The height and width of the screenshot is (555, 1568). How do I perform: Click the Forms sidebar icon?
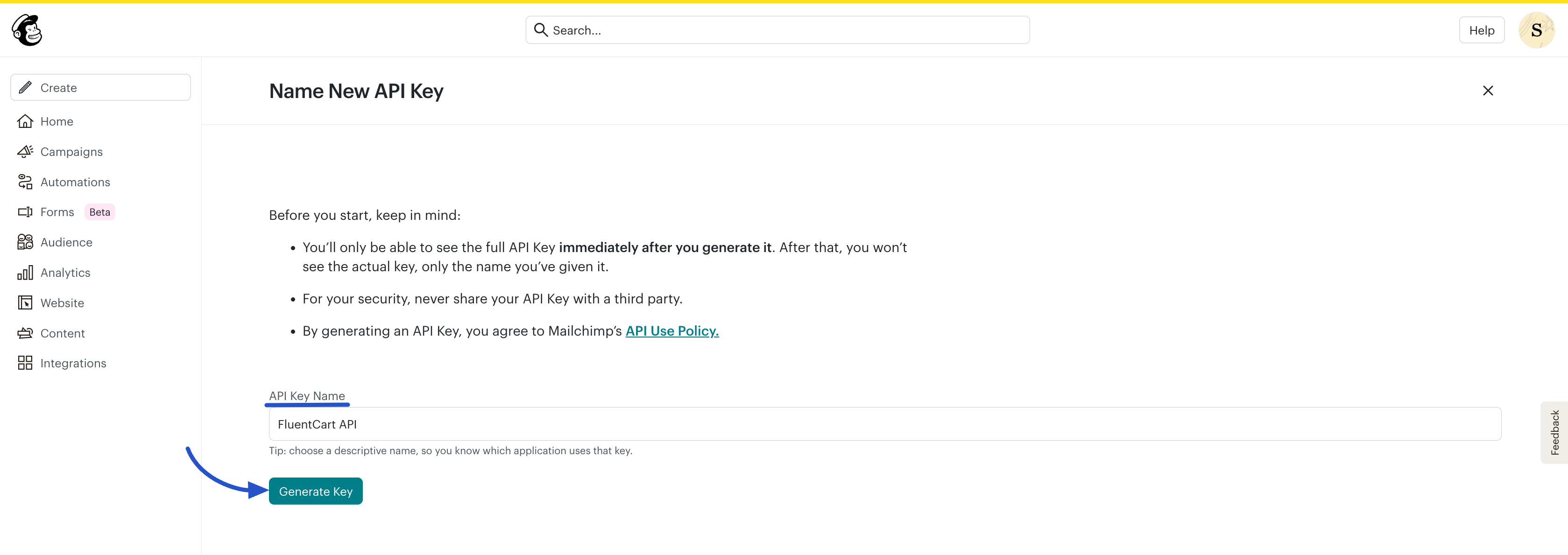(25, 212)
